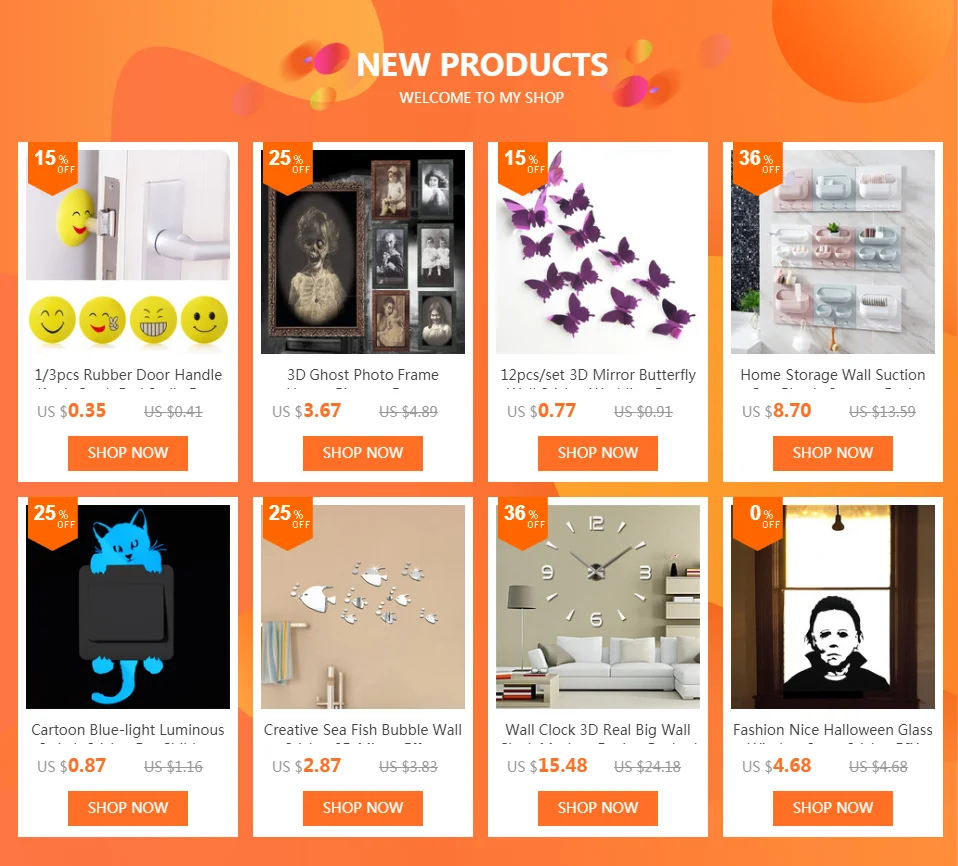Click the 15% off badge on Mirror Butterfly item

(523, 167)
